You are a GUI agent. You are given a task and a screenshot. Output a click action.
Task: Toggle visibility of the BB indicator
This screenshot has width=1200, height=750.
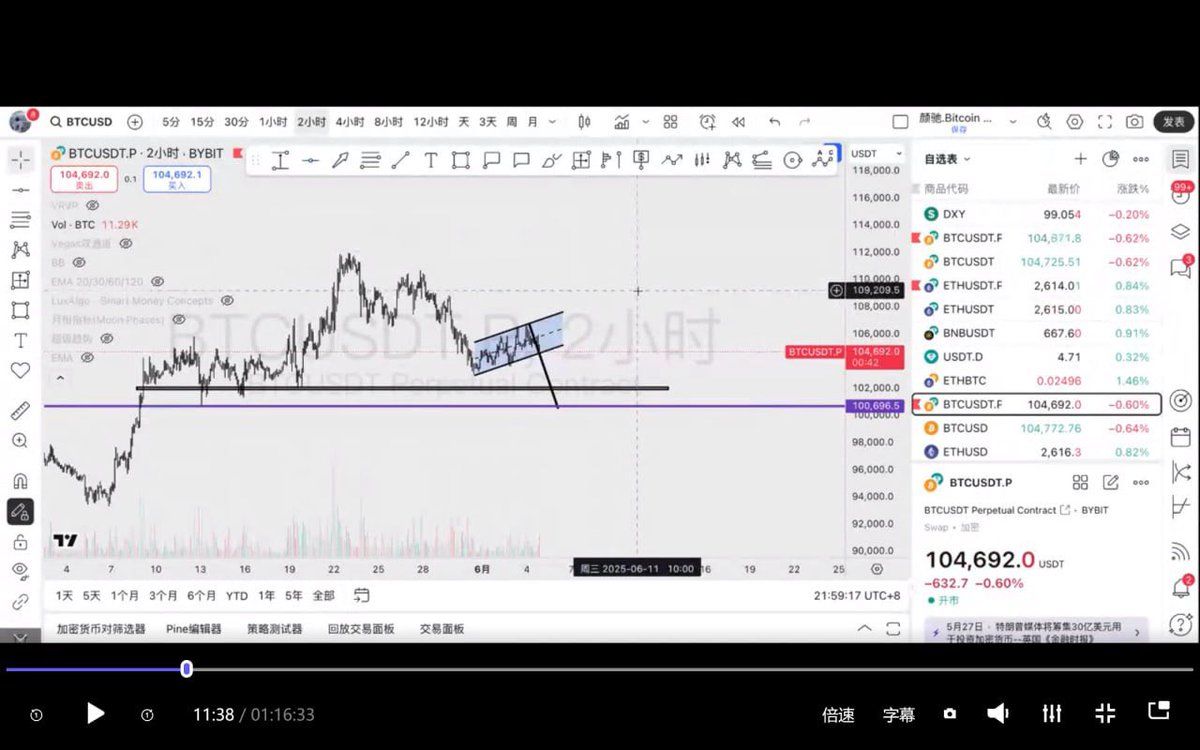click(79, 262)
